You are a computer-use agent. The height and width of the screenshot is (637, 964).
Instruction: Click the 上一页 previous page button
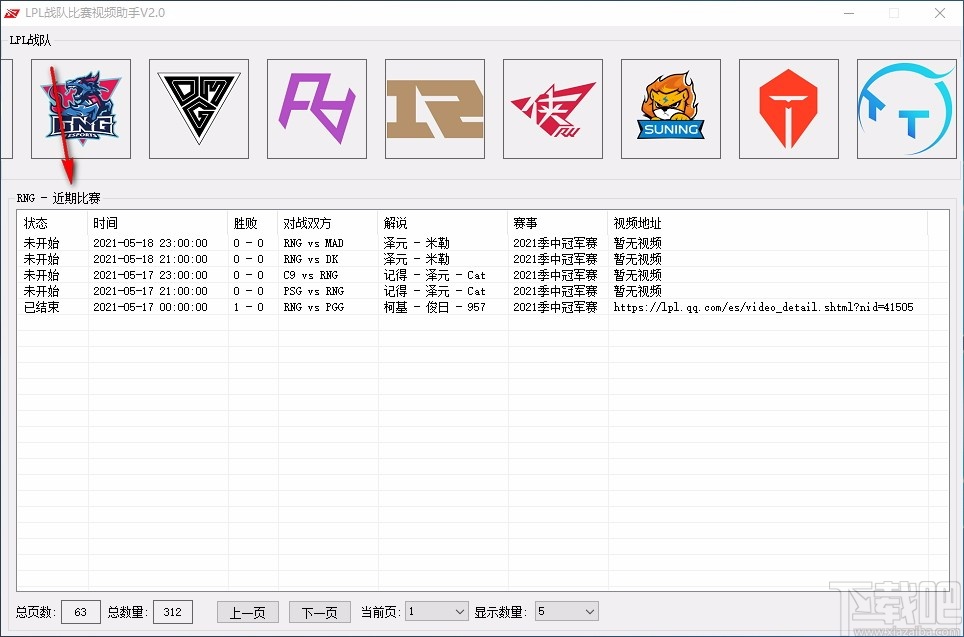(x=247, y=611)
